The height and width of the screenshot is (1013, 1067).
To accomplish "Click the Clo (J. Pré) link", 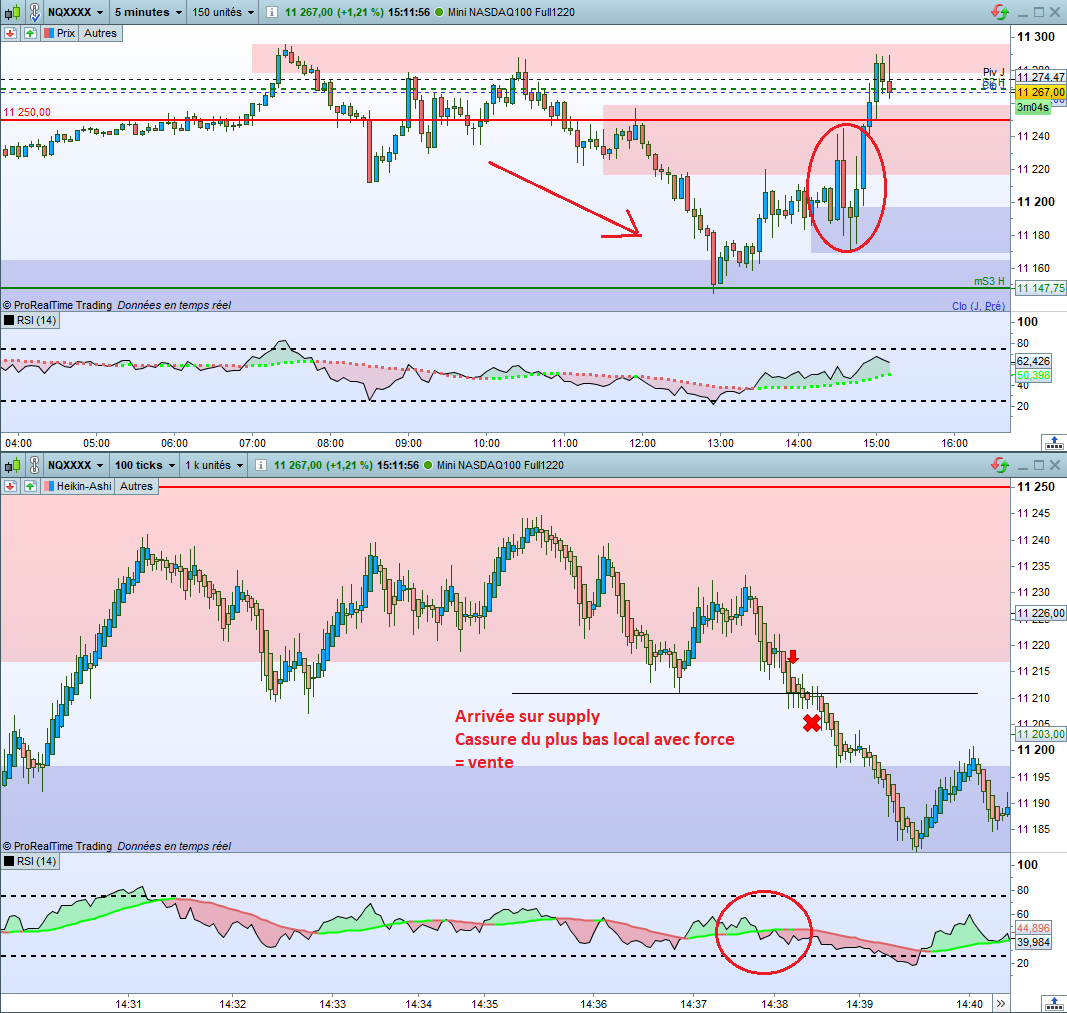I will tap(978, 306).
